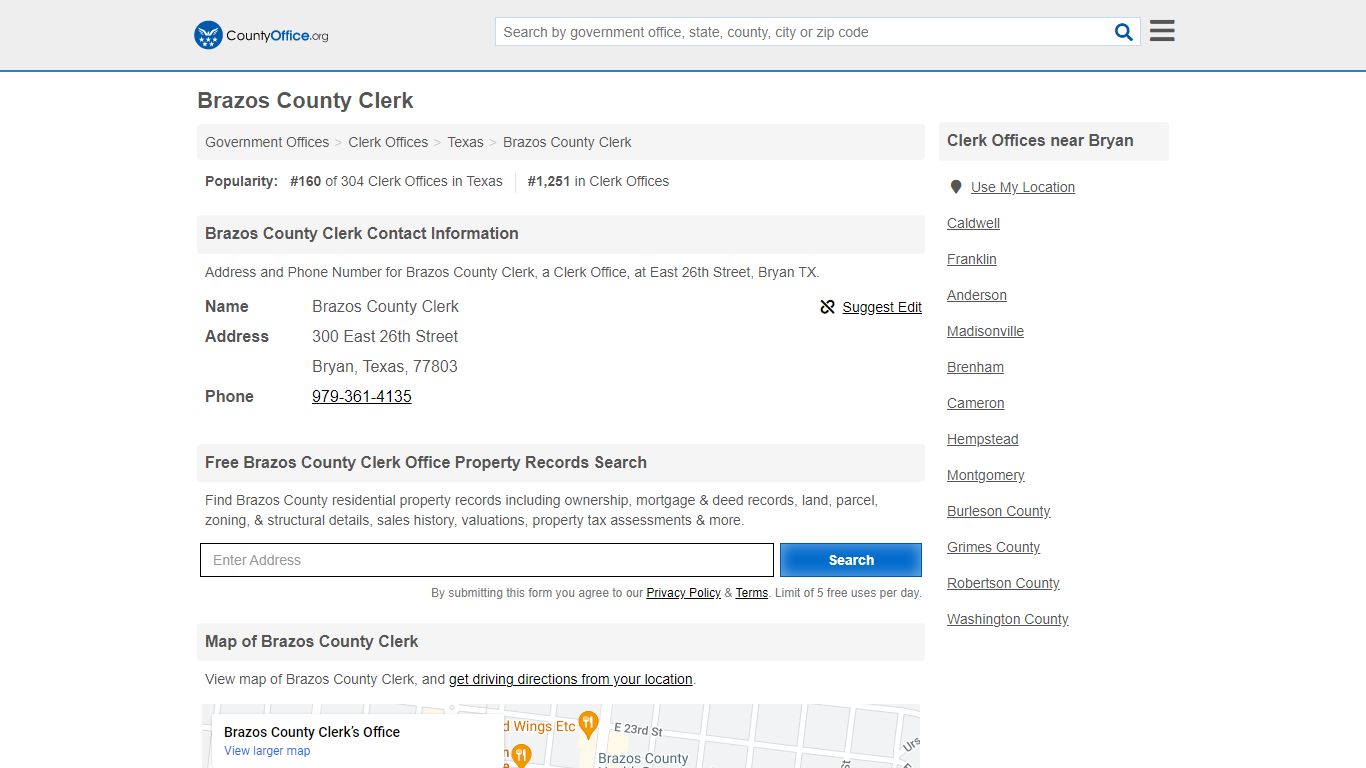Open Washington County link
The width and height of the screenshot is (1366, 768).
(1008, 619)
